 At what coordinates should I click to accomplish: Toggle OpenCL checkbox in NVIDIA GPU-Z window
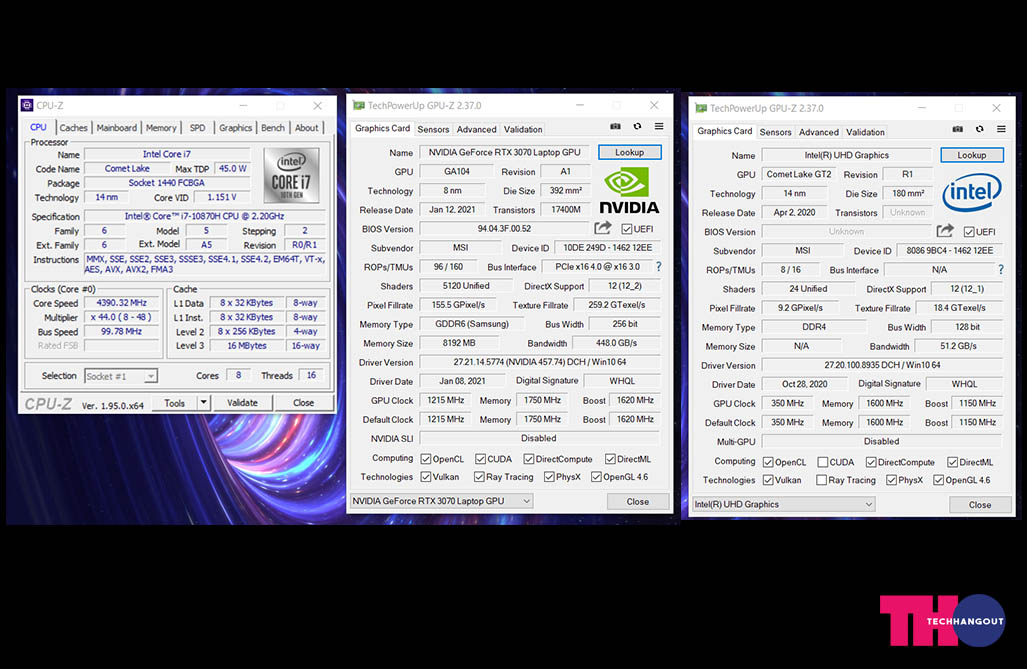426,459
